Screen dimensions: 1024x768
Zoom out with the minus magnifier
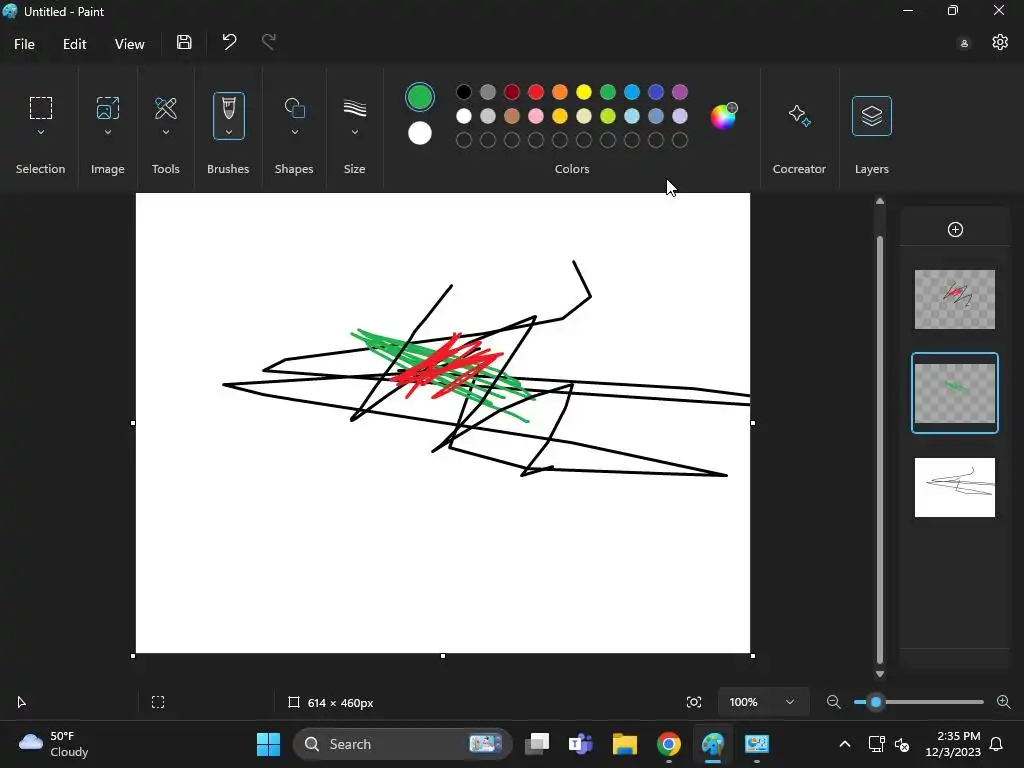click(833, 702)
